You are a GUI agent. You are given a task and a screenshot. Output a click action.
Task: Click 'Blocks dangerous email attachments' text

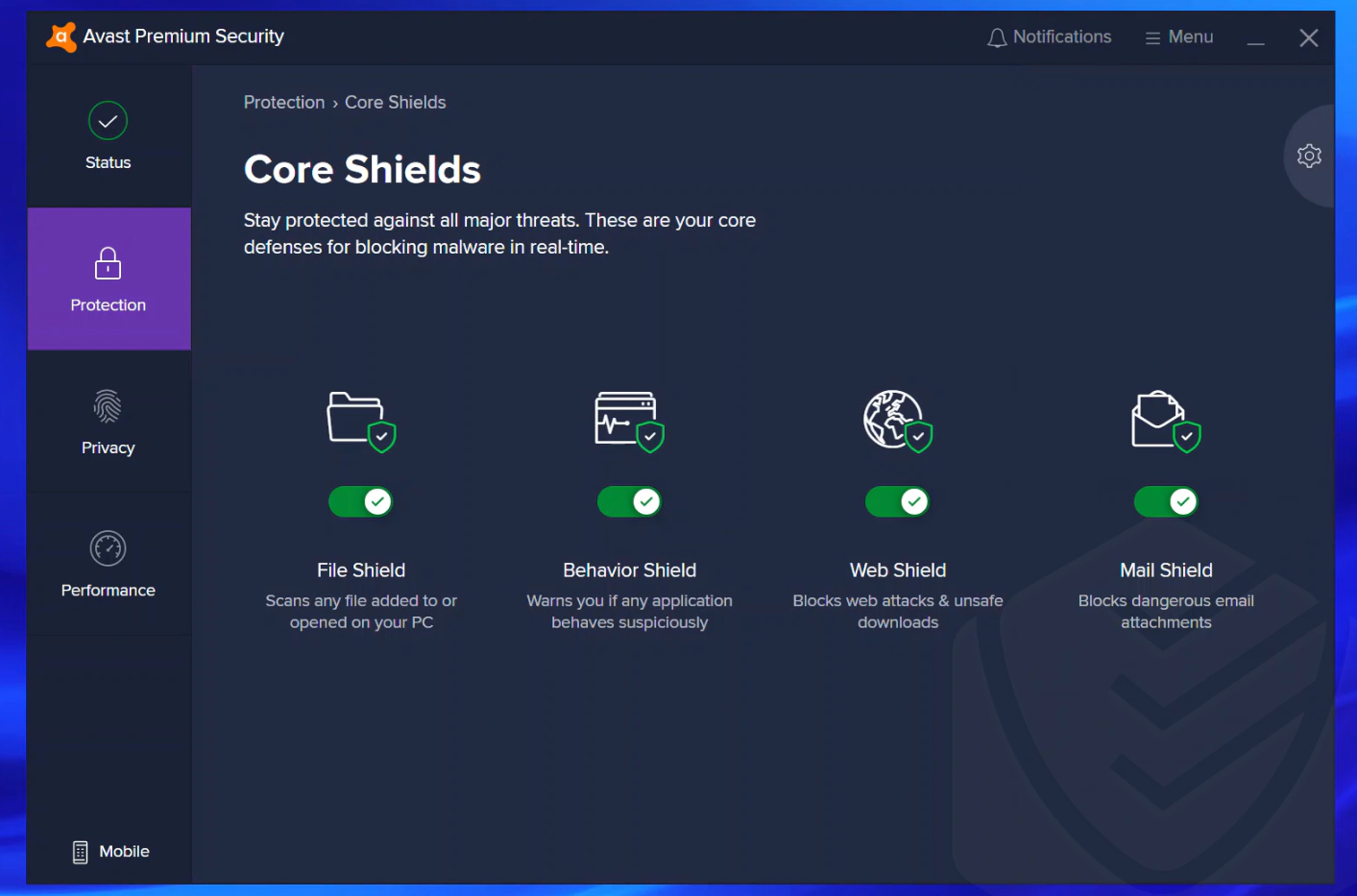[x=1166, y=612]
